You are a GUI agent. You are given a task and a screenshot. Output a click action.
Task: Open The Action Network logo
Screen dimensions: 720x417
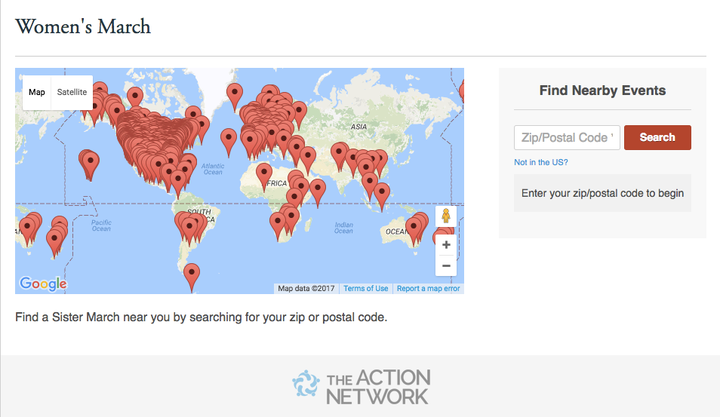(361, 387)
